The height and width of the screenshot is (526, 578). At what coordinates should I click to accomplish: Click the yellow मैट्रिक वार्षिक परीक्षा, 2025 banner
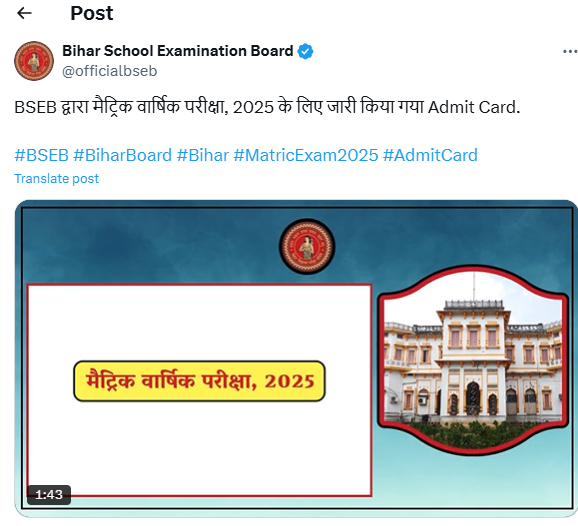199,381
